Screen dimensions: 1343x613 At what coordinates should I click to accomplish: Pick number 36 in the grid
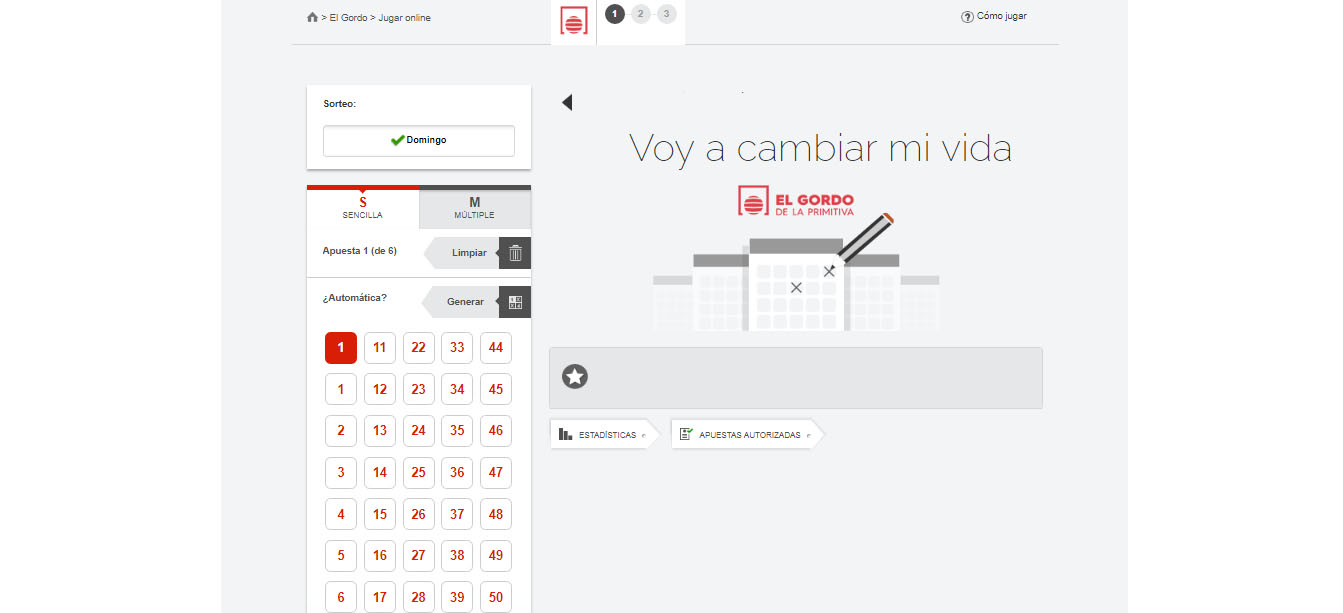(x=457, y=472)
